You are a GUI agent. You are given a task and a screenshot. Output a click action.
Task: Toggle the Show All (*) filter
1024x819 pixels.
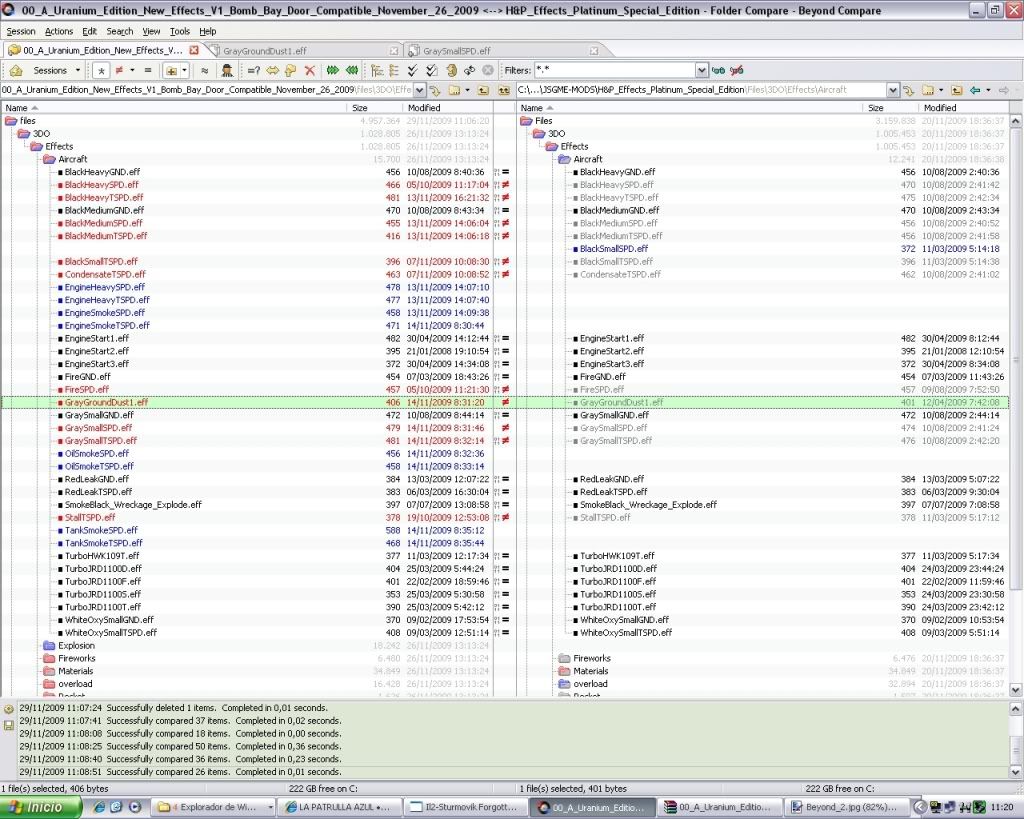point(101,71)
